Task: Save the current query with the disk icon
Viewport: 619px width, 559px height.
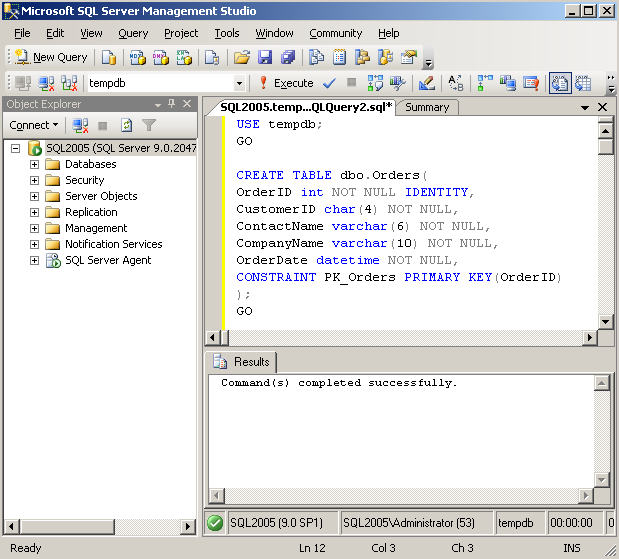Action: pos(265,58)
